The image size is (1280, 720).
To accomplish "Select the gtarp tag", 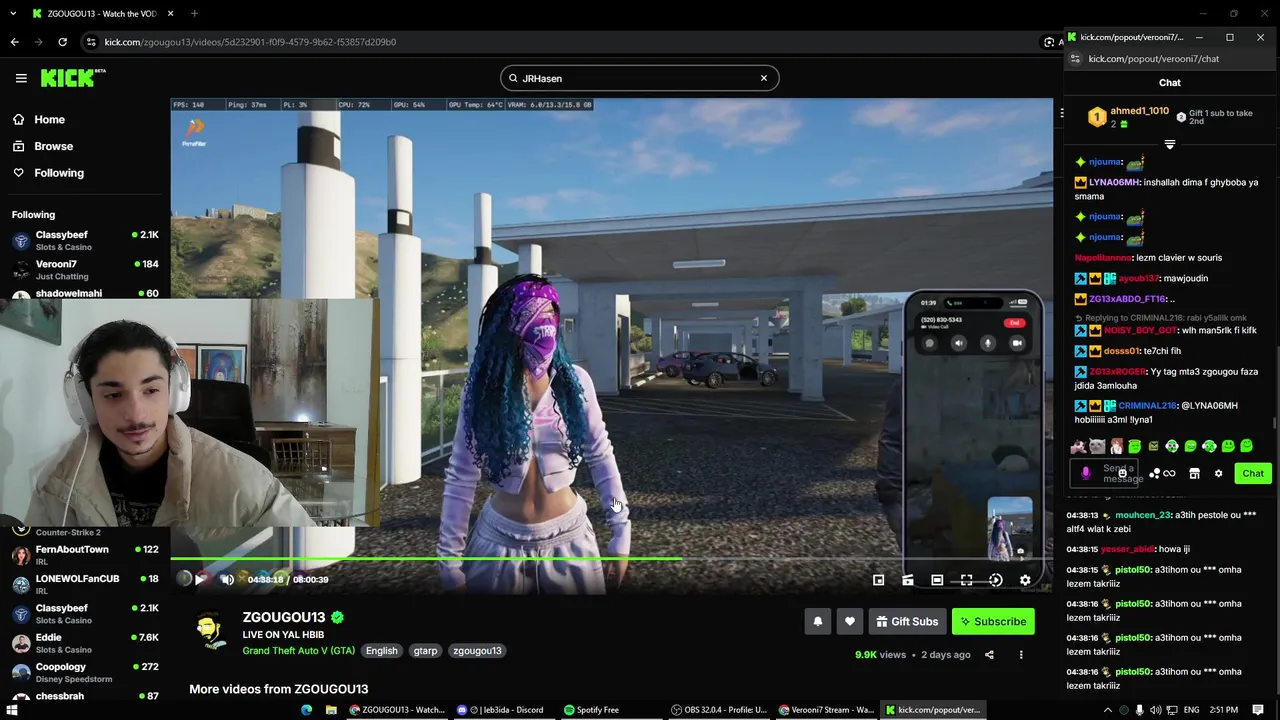I will coord(425,651).
